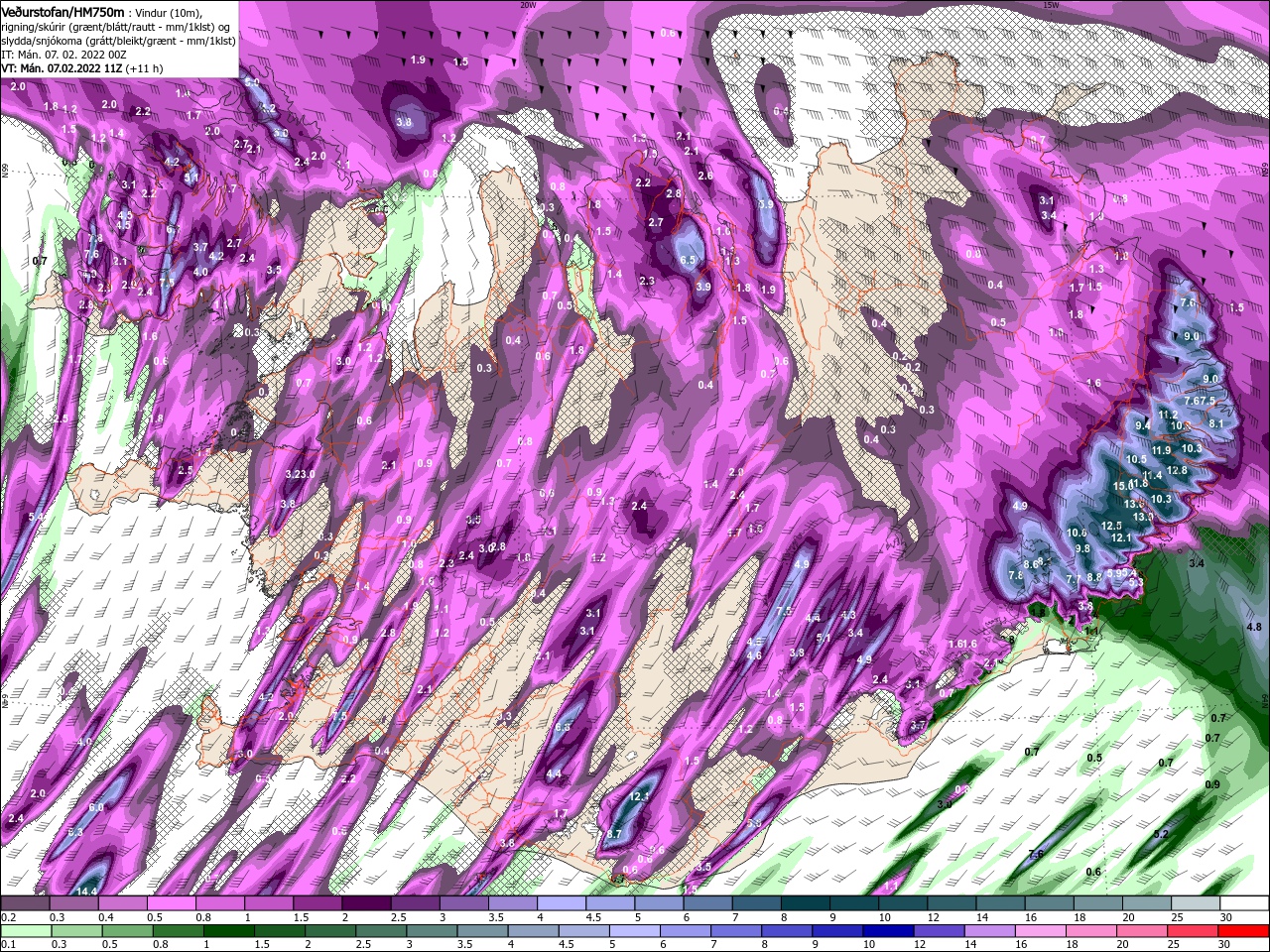Image resolution: width=1270 pixels, height=952 pixels.
Task: Click the 14.4 precipitation value on the map
Action: tap(87, 892)
